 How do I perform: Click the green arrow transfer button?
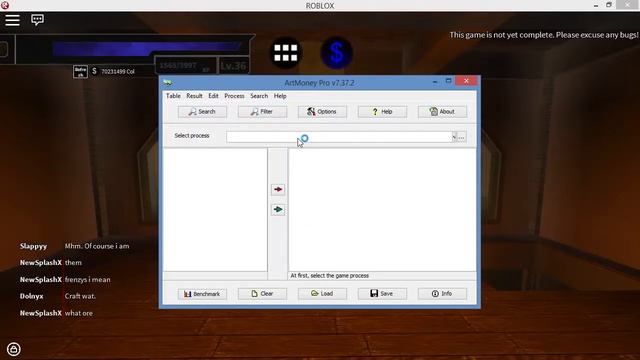278,209
